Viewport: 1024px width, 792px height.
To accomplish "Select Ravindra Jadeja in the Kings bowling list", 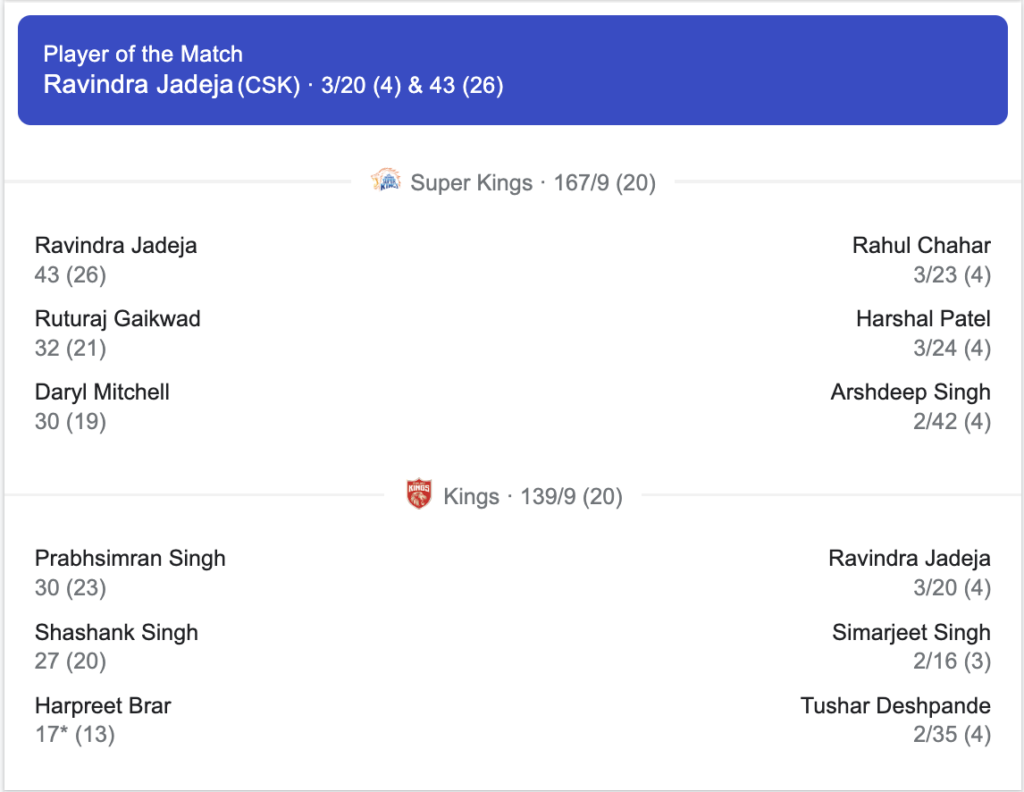I will (909, 573).
